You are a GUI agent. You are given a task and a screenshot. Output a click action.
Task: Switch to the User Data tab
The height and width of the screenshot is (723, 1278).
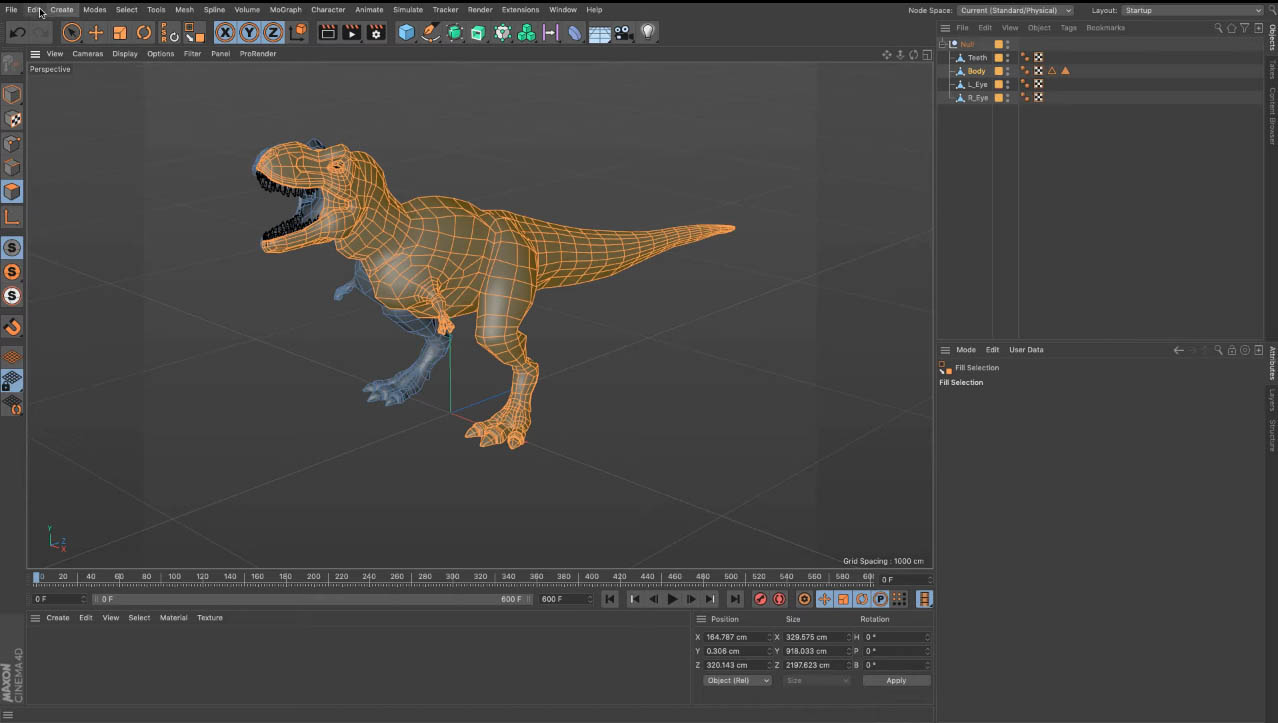point(1025,350)
